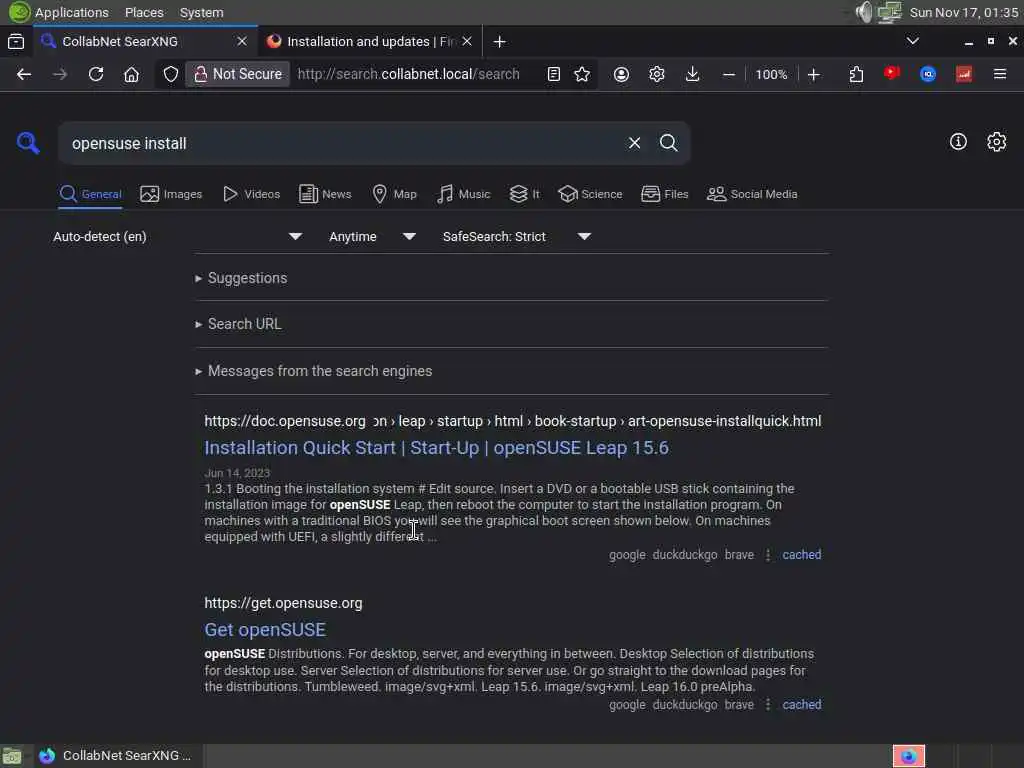Open the Auto-detect (en) language dropdown

(x=178, y=236)
